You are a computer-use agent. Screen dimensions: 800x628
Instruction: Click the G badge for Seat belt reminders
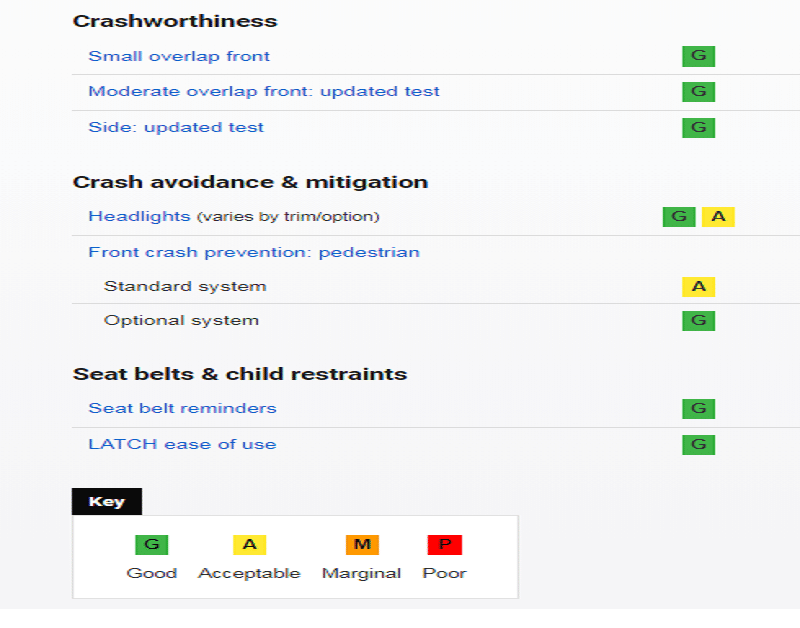(x=698, y=409)
